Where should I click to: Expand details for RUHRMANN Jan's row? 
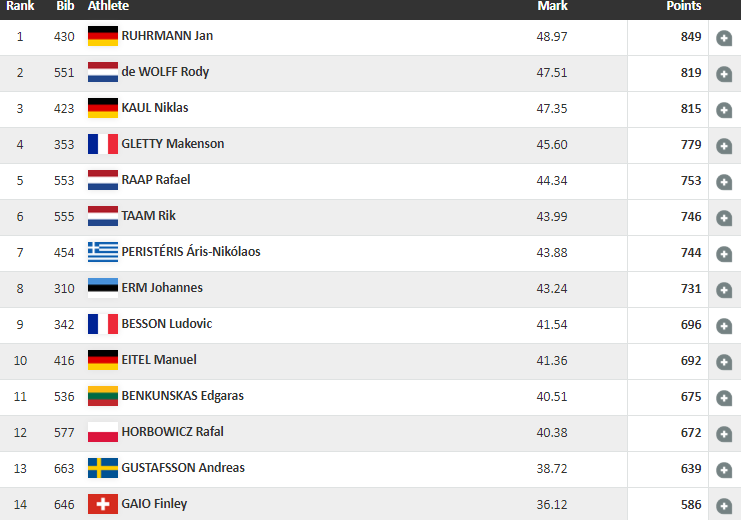pyautogui.click(x=724, y=38)
